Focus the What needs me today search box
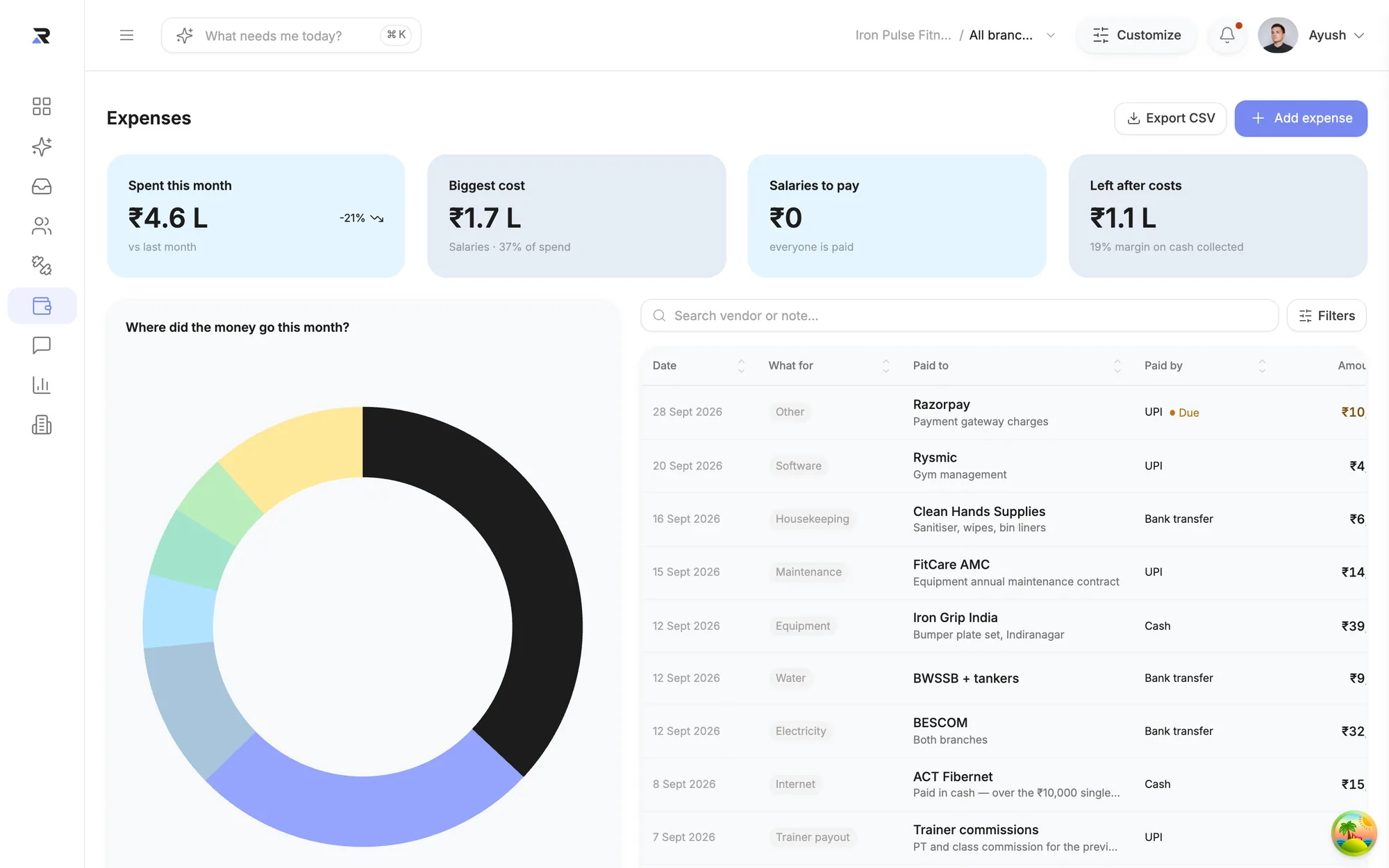 coord(291,35)
